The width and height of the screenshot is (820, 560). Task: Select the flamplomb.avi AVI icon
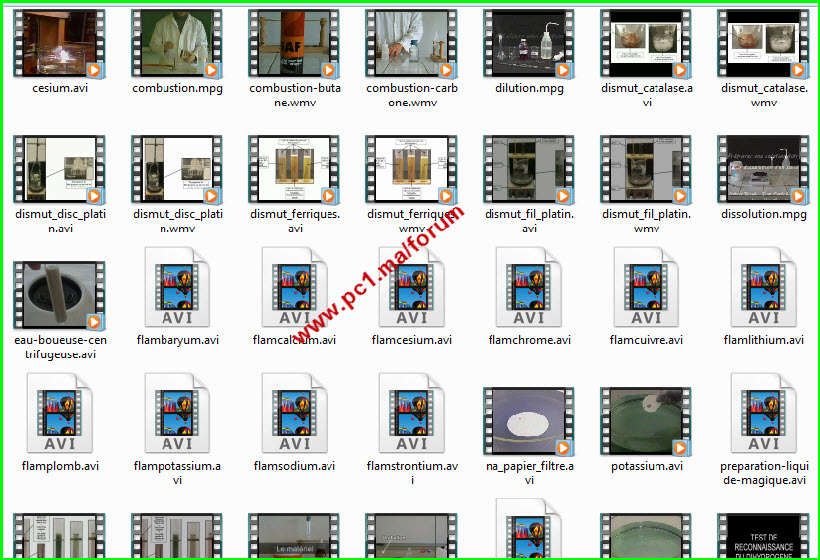tap(60, 413)
